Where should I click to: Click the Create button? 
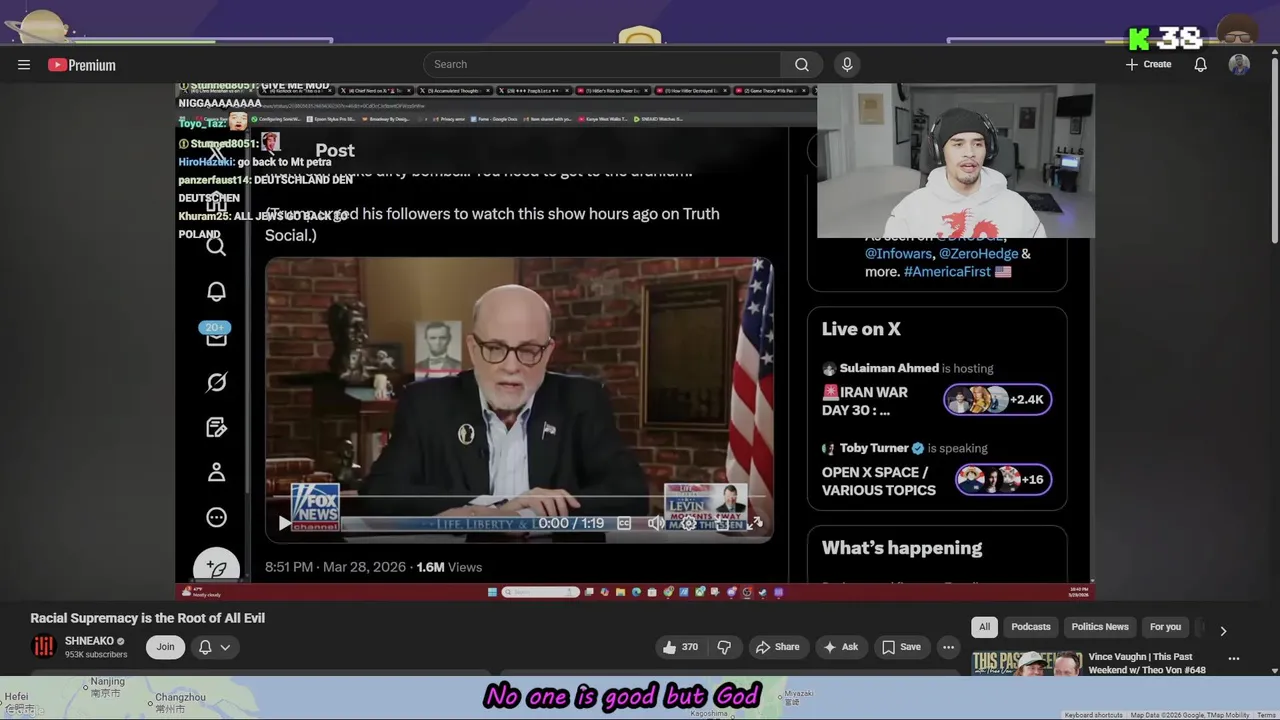[x=1148, y=65]
